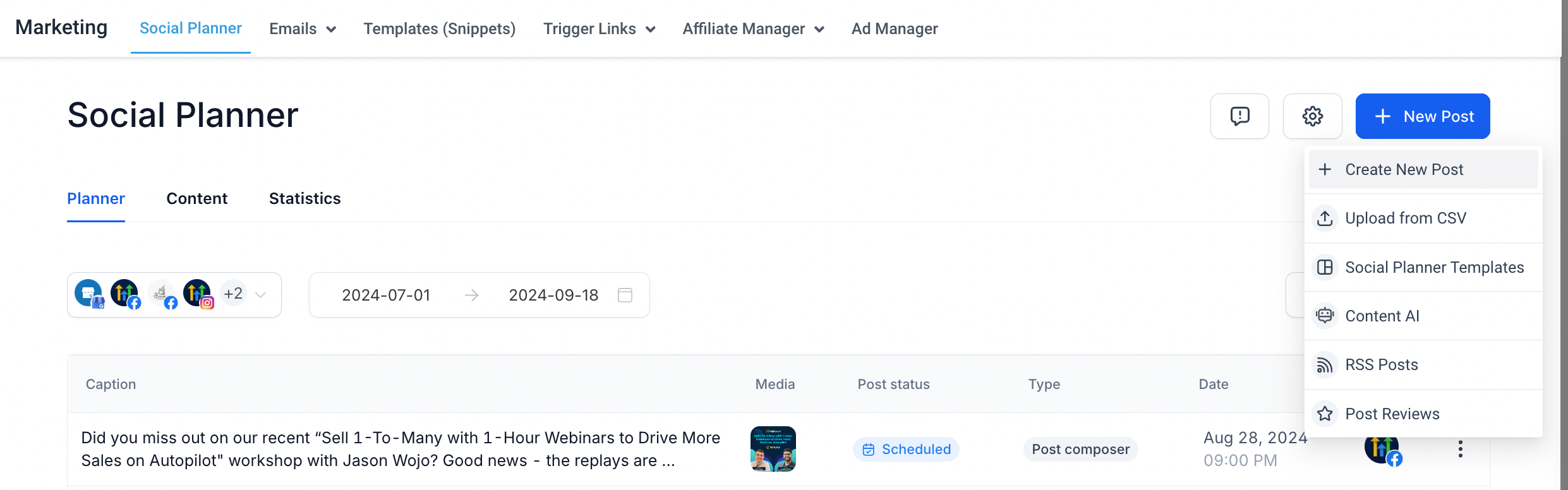The height and width of the screenshot is (490, 1568).
Task: Click the Post Reviews star icon
Action: [x=1325, y=414]
